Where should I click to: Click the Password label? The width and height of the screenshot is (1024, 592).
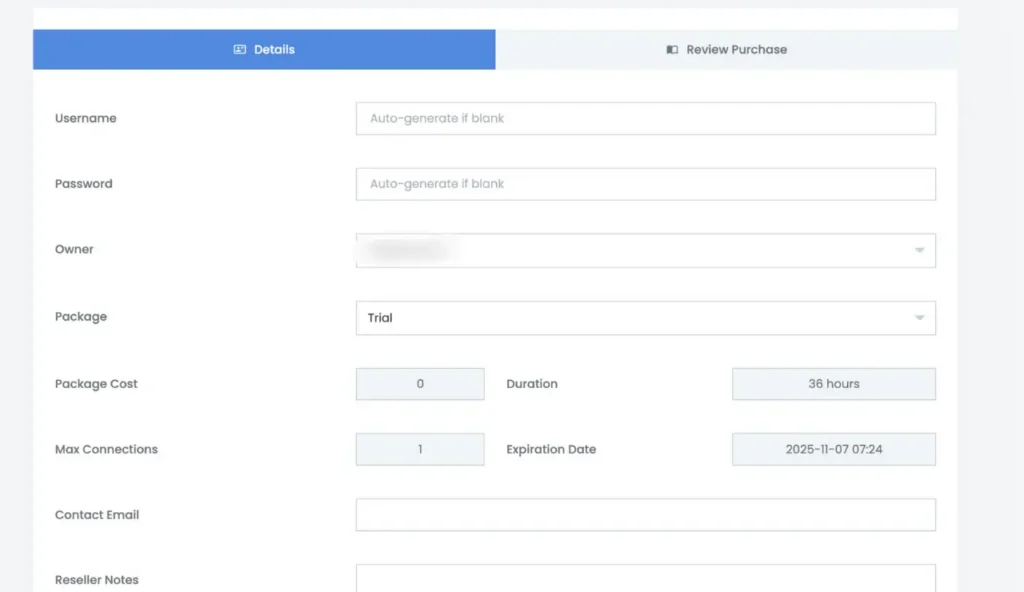tap(84, 184)
